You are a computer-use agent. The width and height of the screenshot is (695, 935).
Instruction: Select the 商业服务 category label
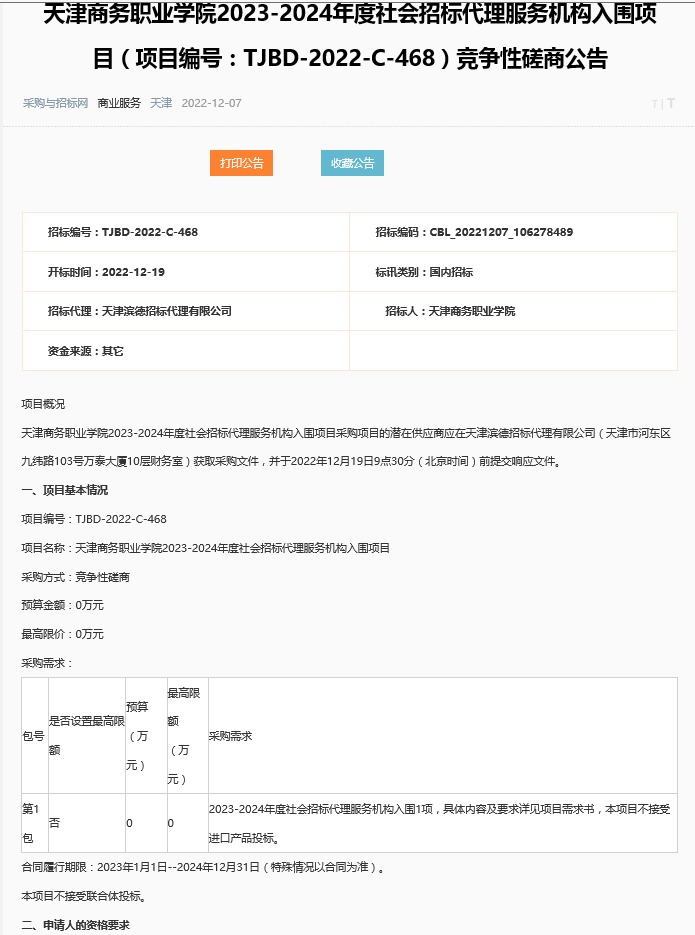pyautogui.click(x=119, y=103)
